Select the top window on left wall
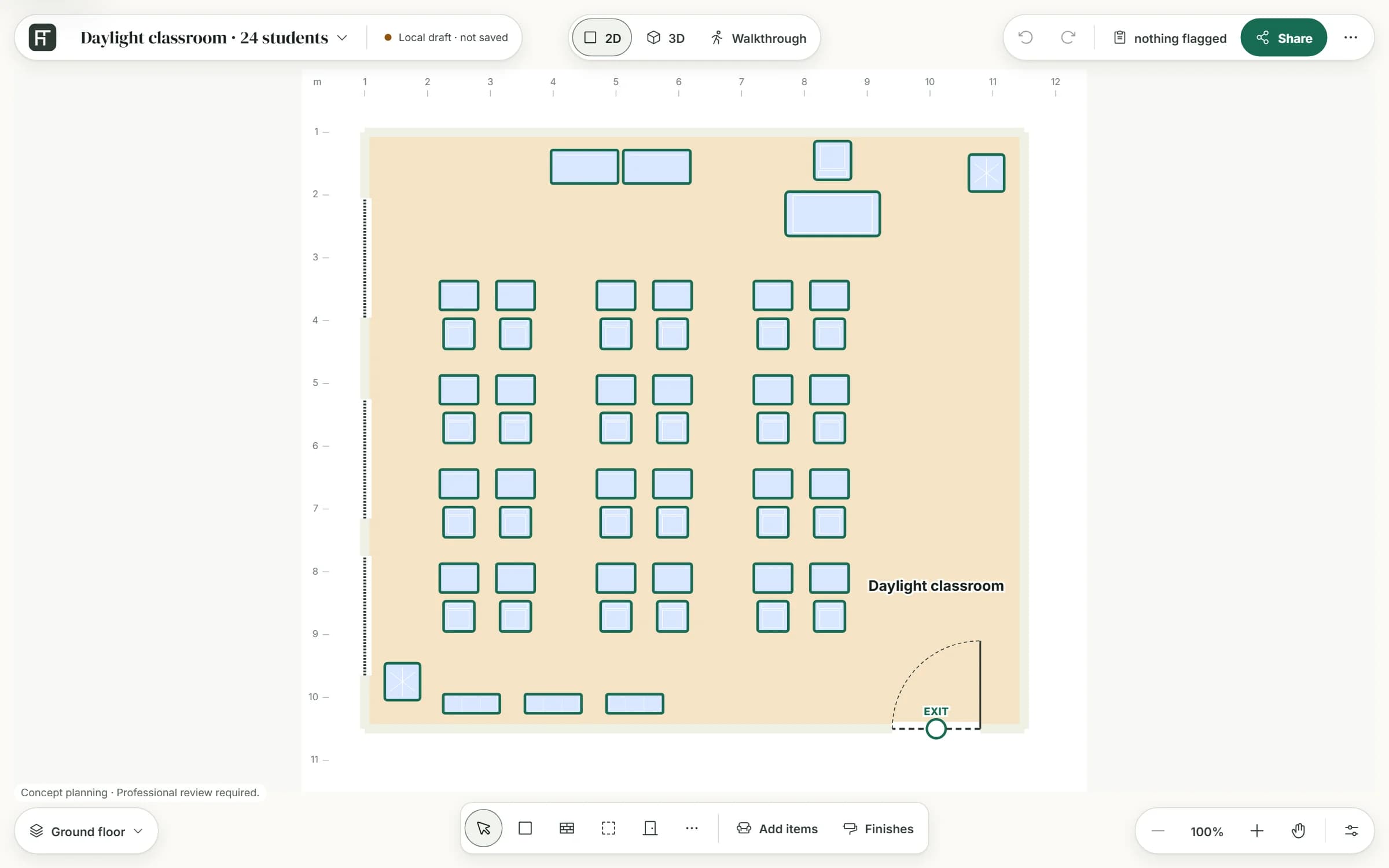This screenshot has height=868, width=1389. 365,258
